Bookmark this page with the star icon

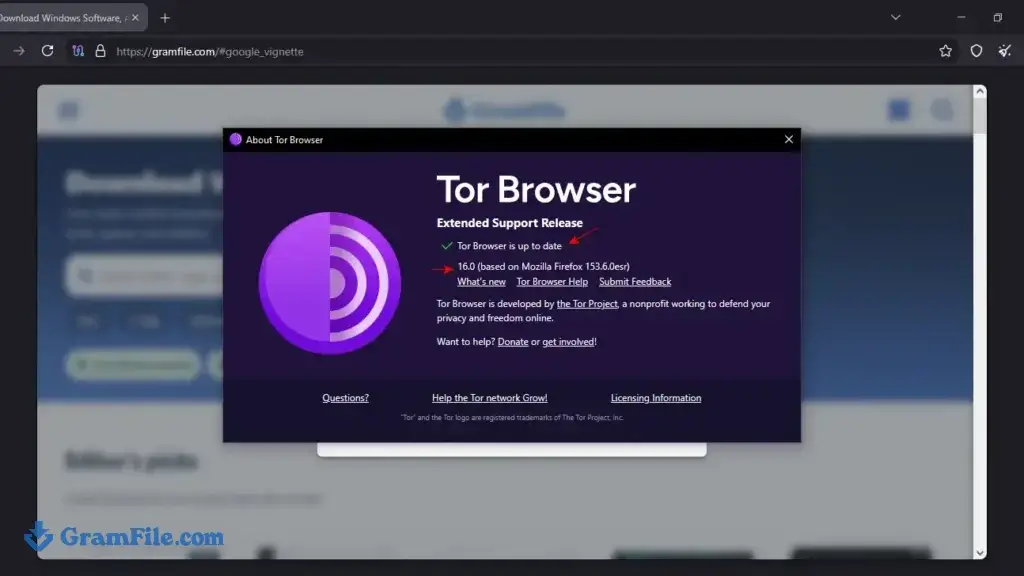(945, 51)
